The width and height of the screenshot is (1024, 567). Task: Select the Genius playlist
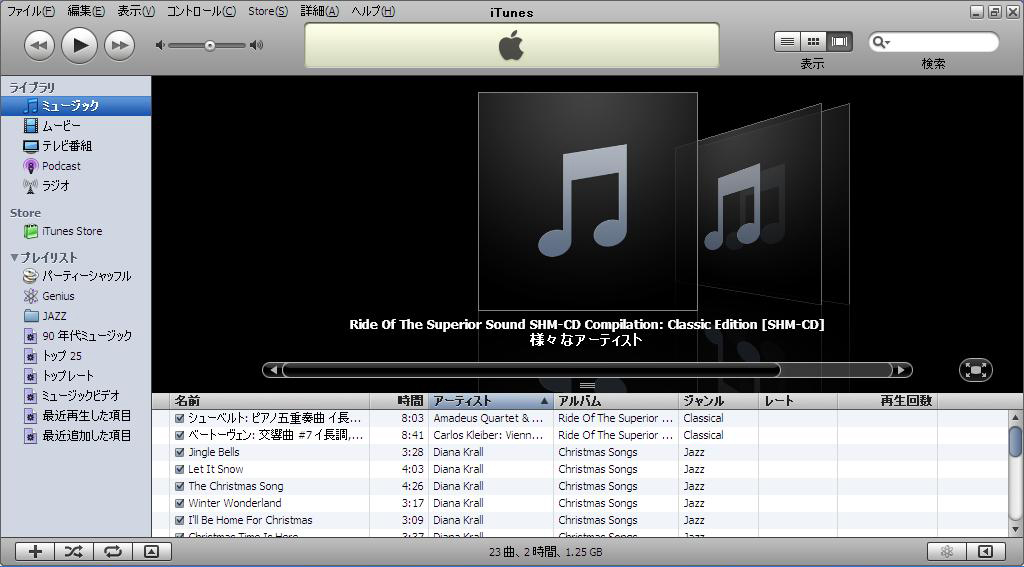click(76, 296)
